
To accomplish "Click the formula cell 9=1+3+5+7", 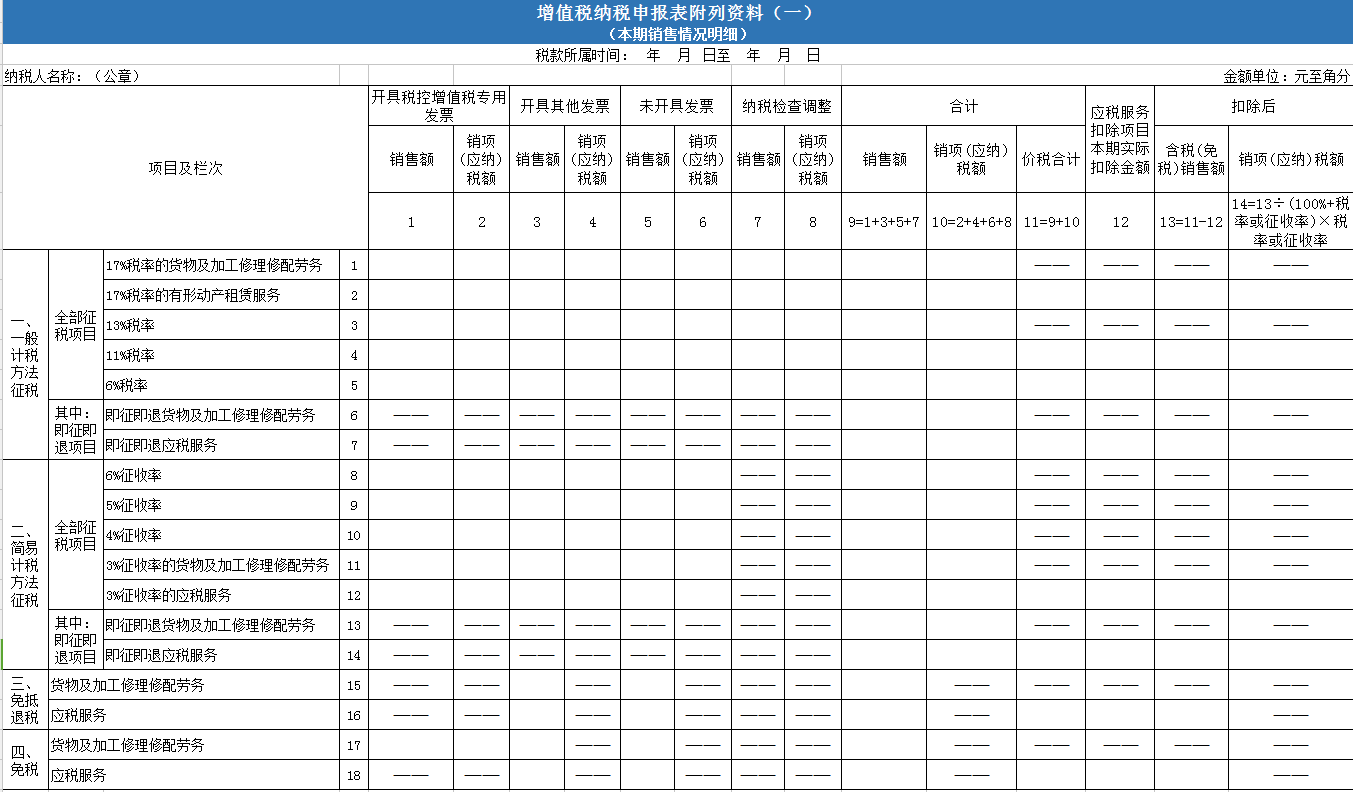I will pos(884,221).
